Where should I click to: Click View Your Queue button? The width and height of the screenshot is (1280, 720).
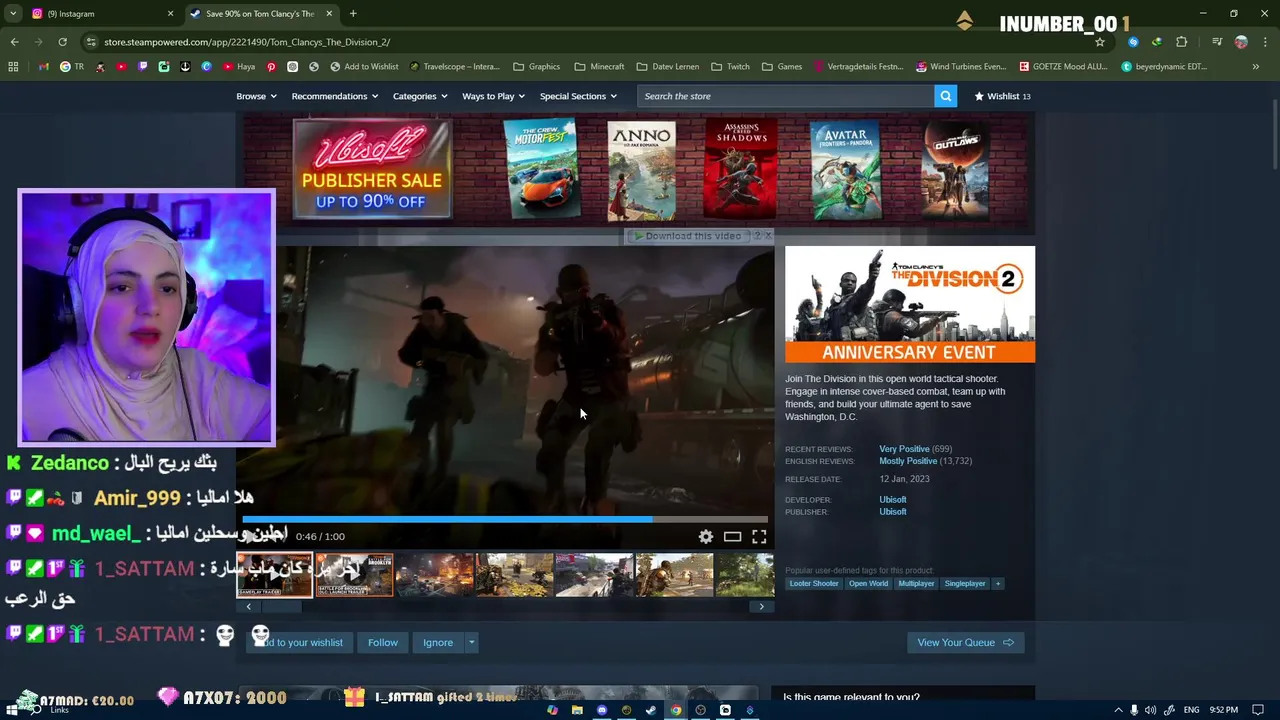coord(965,643)
